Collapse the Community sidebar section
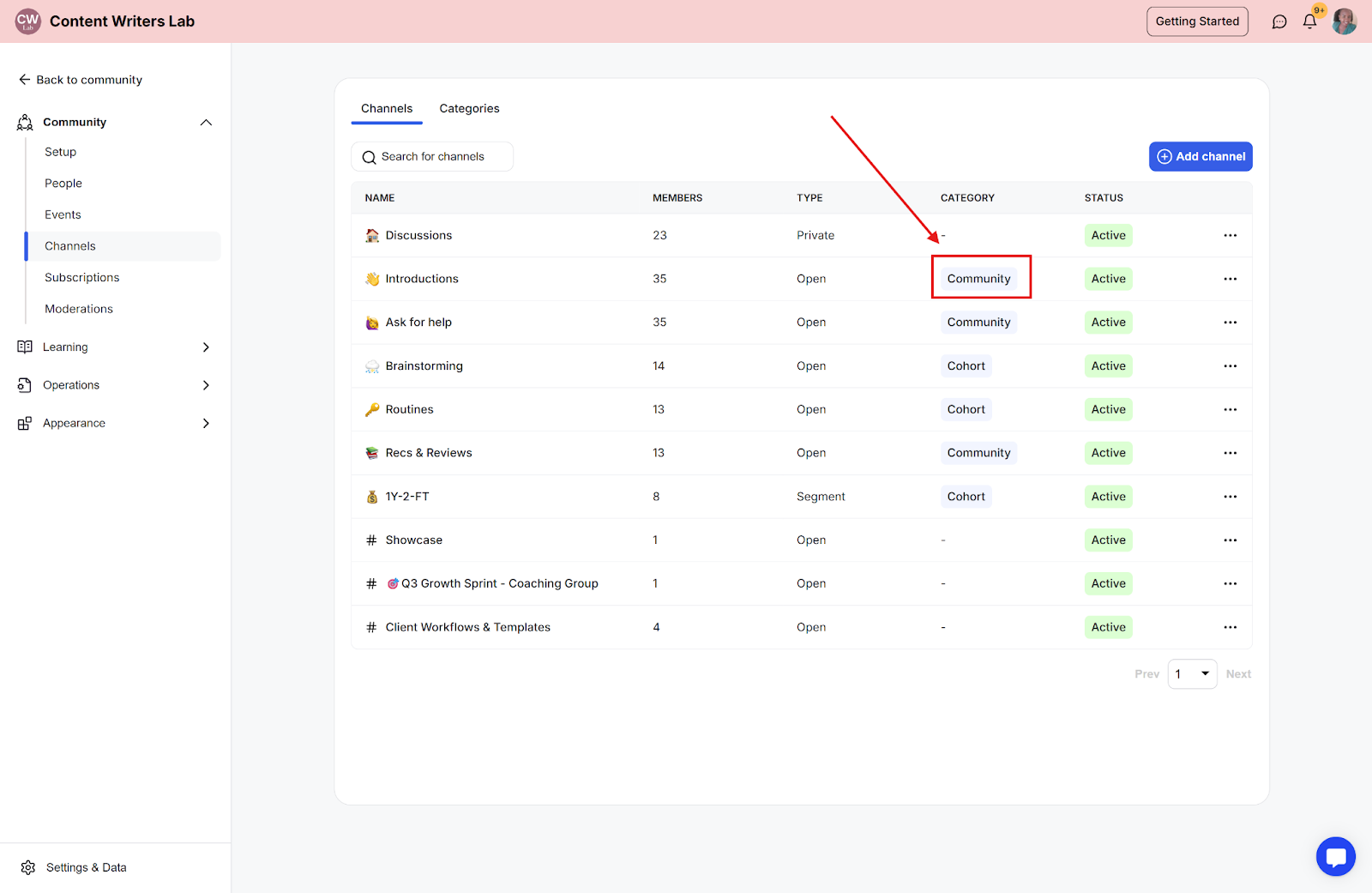The width and height of the screenshot is (1372, 893). [206, 123]
